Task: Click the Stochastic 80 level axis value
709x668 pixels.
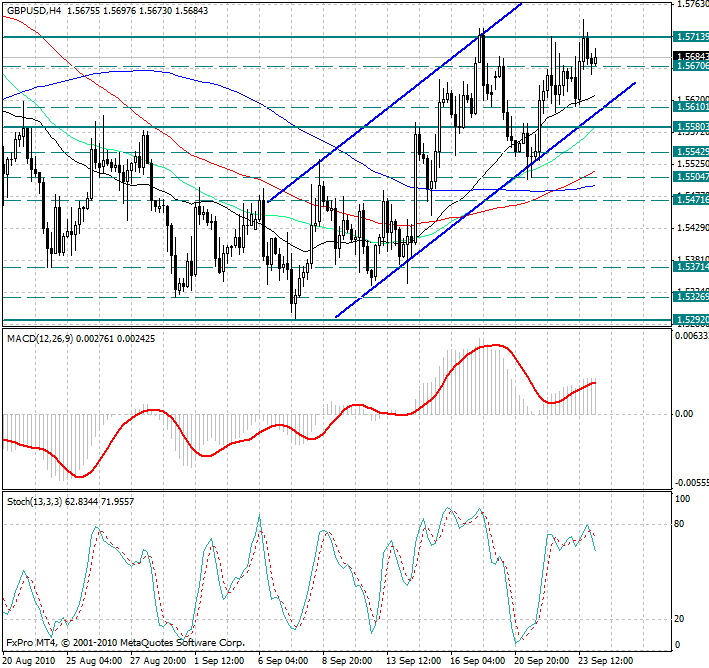Action: 679,524
